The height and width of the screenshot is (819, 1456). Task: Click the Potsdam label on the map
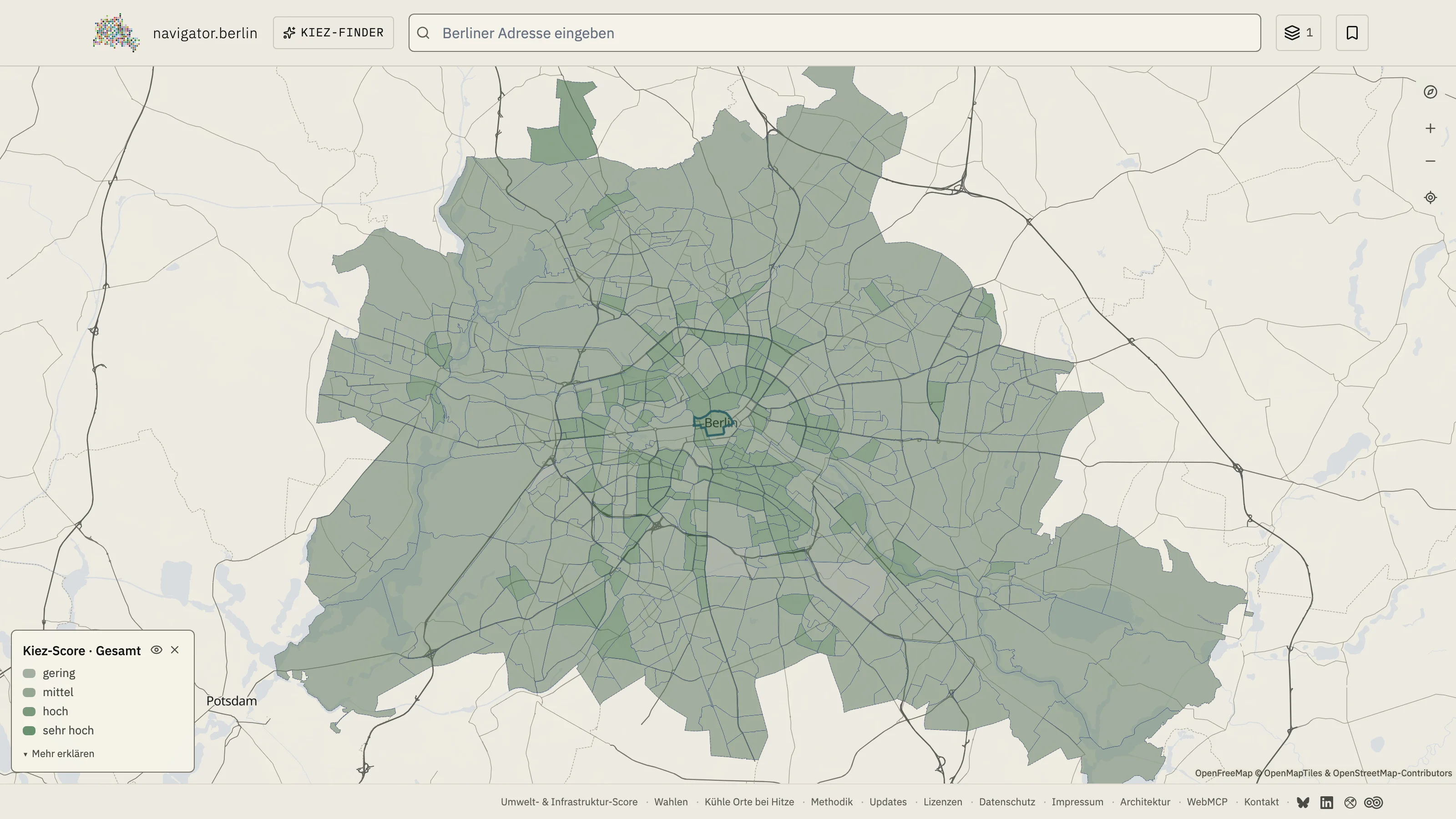click(232, 701)
